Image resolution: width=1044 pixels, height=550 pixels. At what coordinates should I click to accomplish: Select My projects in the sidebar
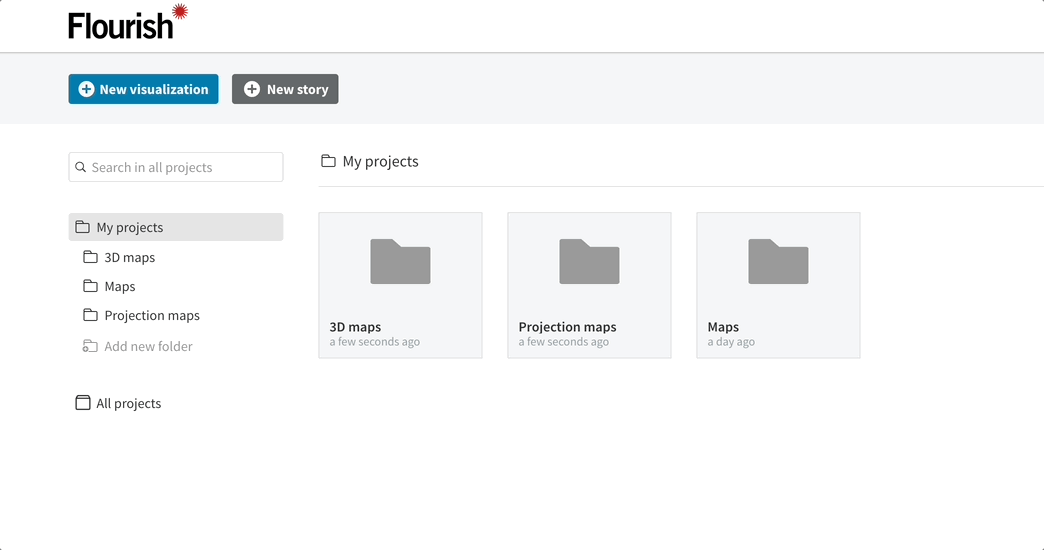pyautogui.click(x=176, y=227)
